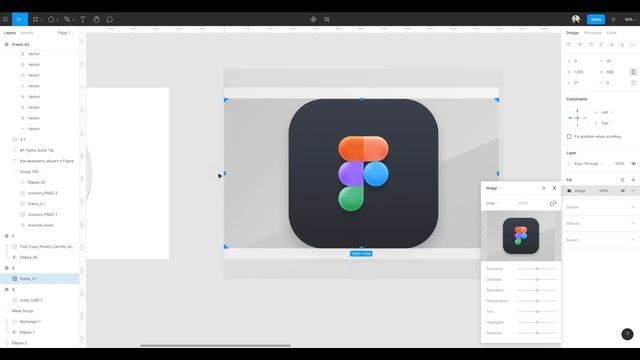Select the Hand tool
Image resolution: width=640 pixels, height=360 pixels.
[96, 19]
